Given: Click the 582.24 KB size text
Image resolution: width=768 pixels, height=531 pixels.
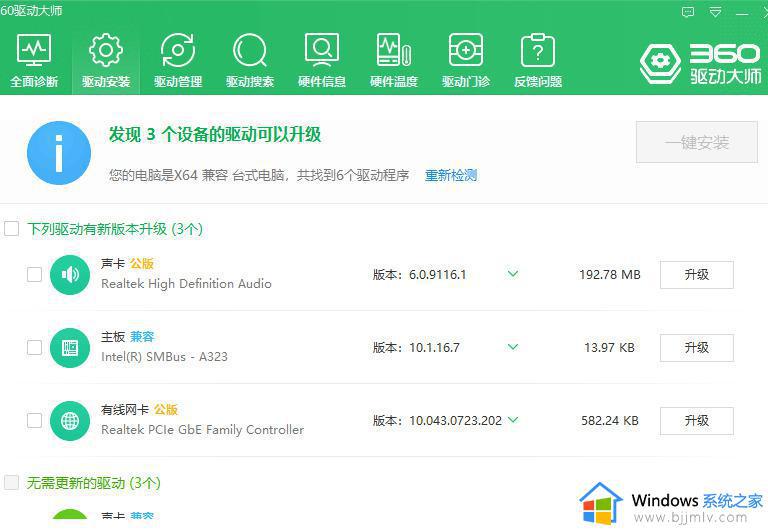Looking at the screenshot, I should pyautogui.click(x=610, y=420).
